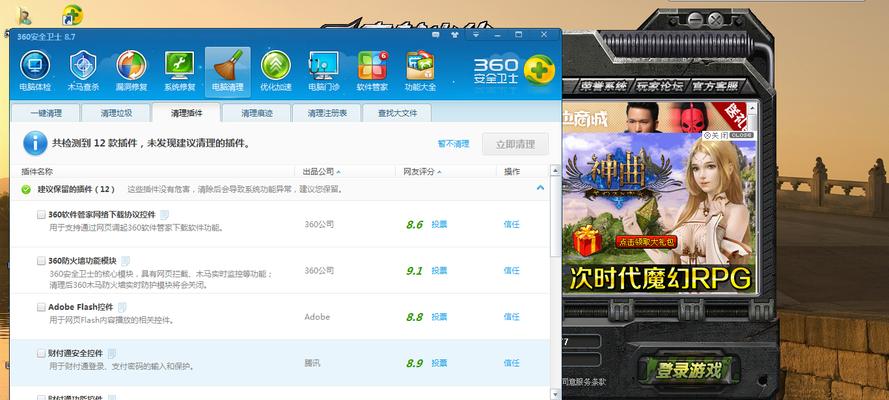Open the 软件管家 software manager icon
Viewport: 889px width, 400px height.
click(372, 71)
